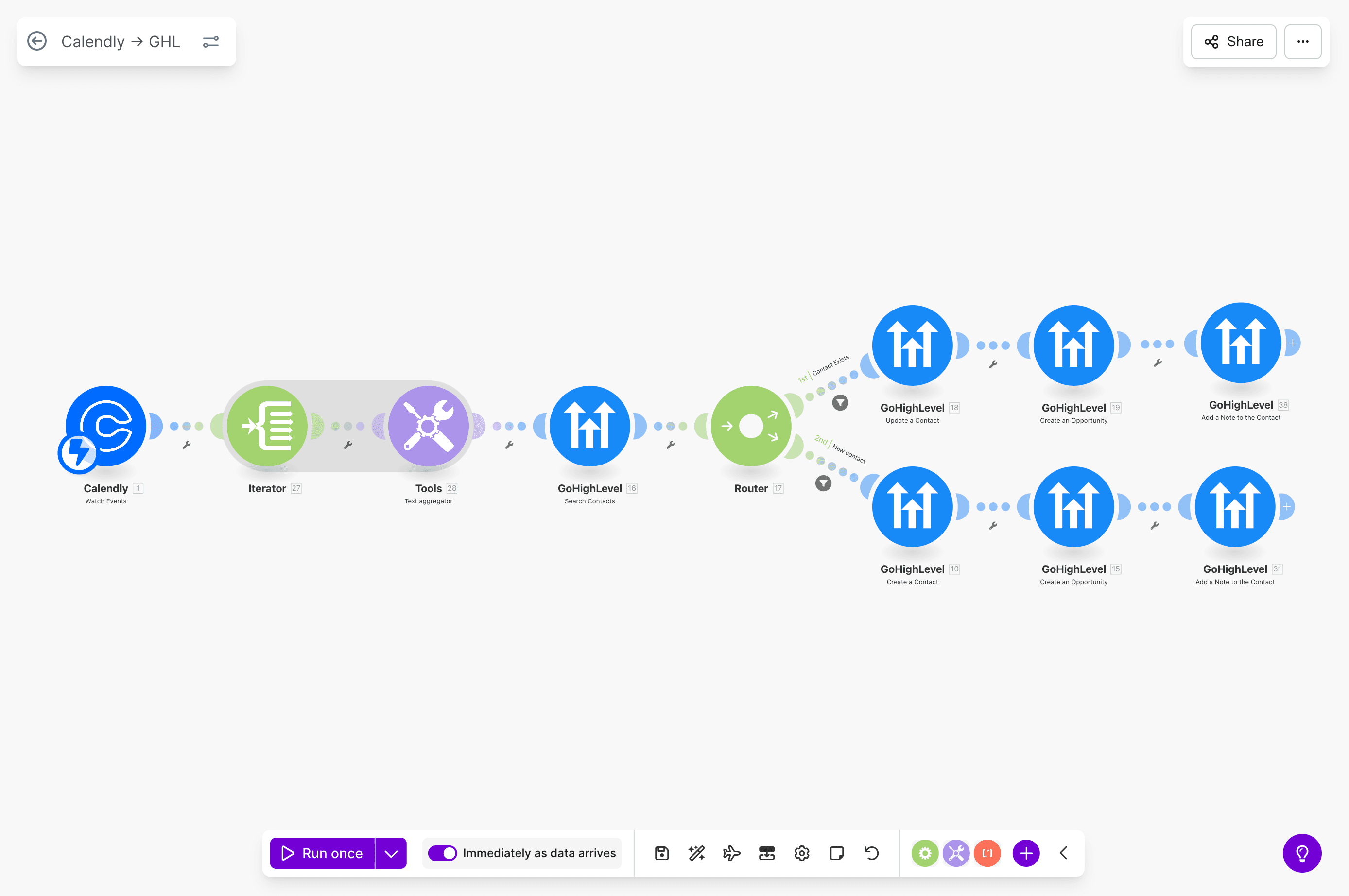Open the Router module node
1349x896 pixels.
[x=751, y=426]
